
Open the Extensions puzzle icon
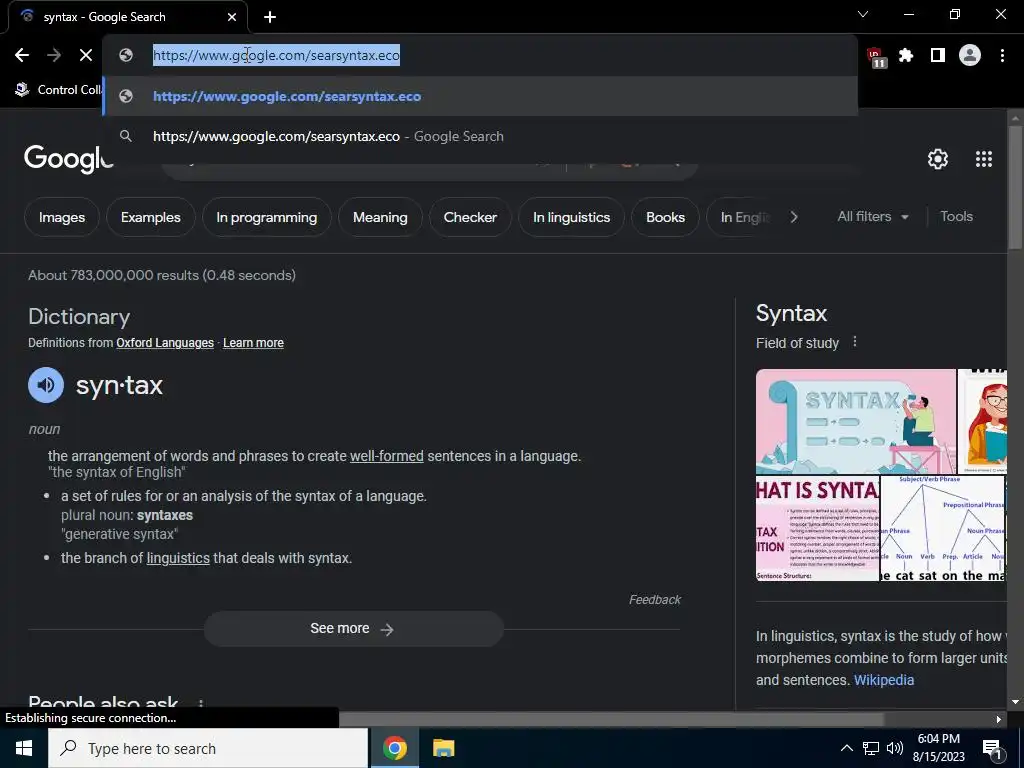tap(906, 56)
